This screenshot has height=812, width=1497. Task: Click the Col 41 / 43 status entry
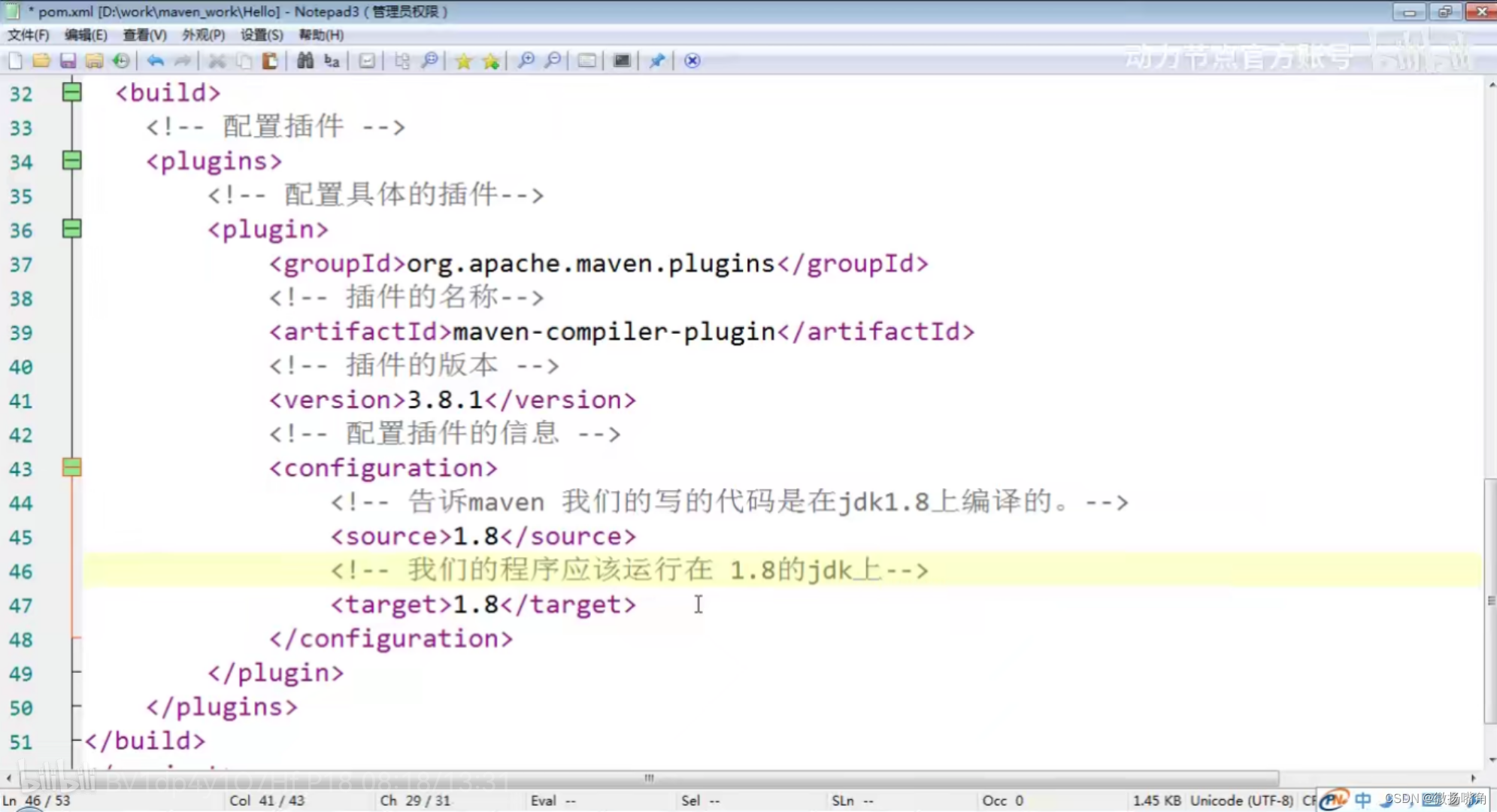[x=267, y=801]
